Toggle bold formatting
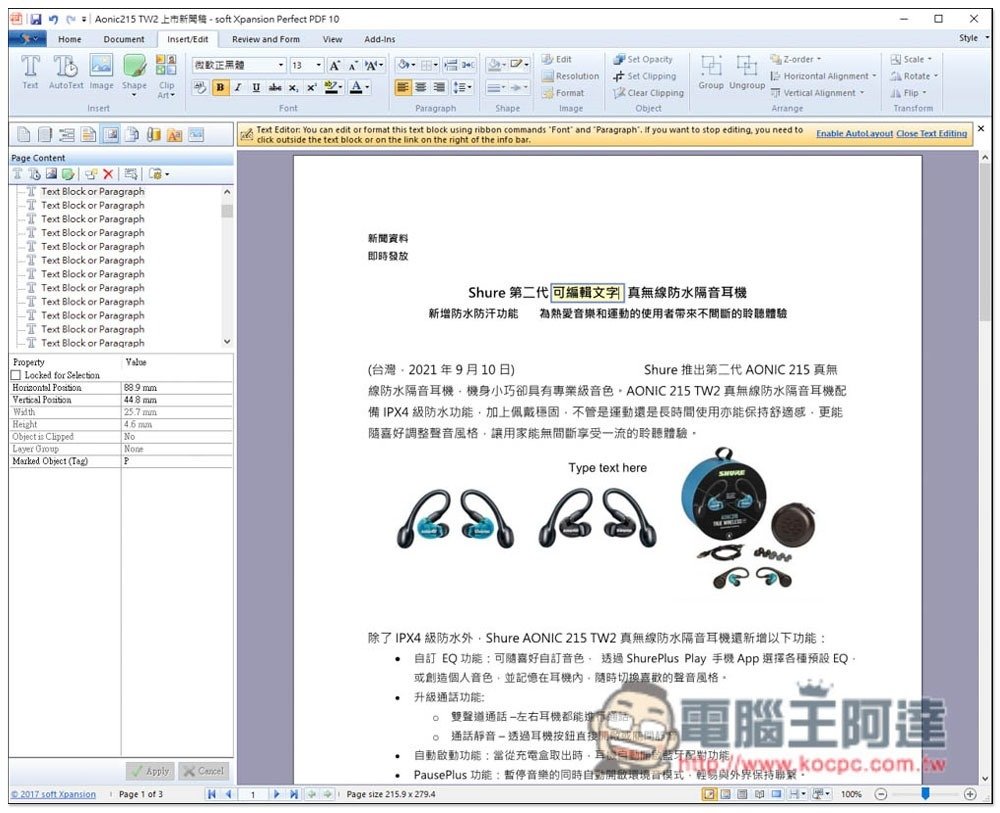 [219, 87]
